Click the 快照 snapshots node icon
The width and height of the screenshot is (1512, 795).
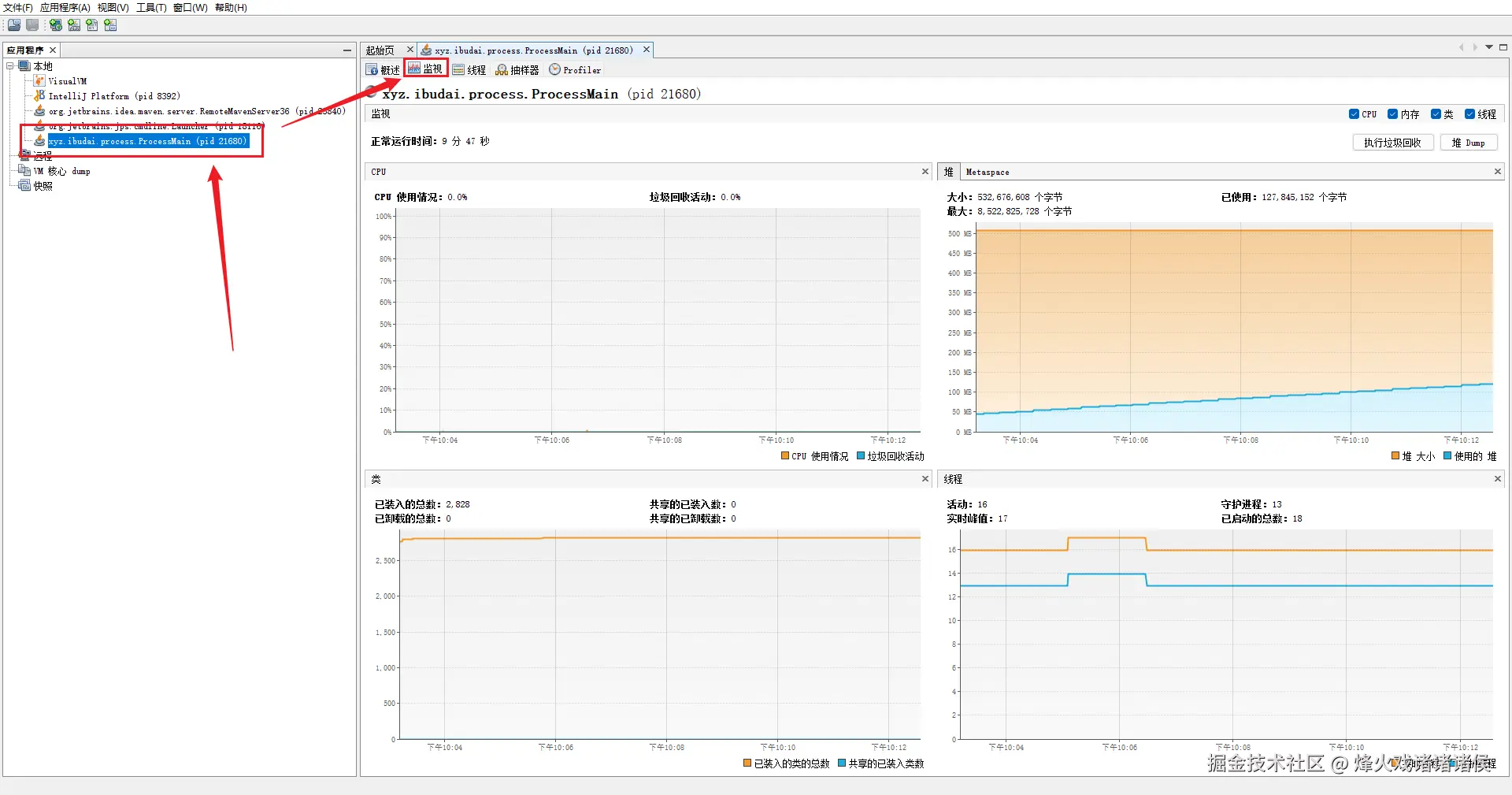tap(24, 185)
